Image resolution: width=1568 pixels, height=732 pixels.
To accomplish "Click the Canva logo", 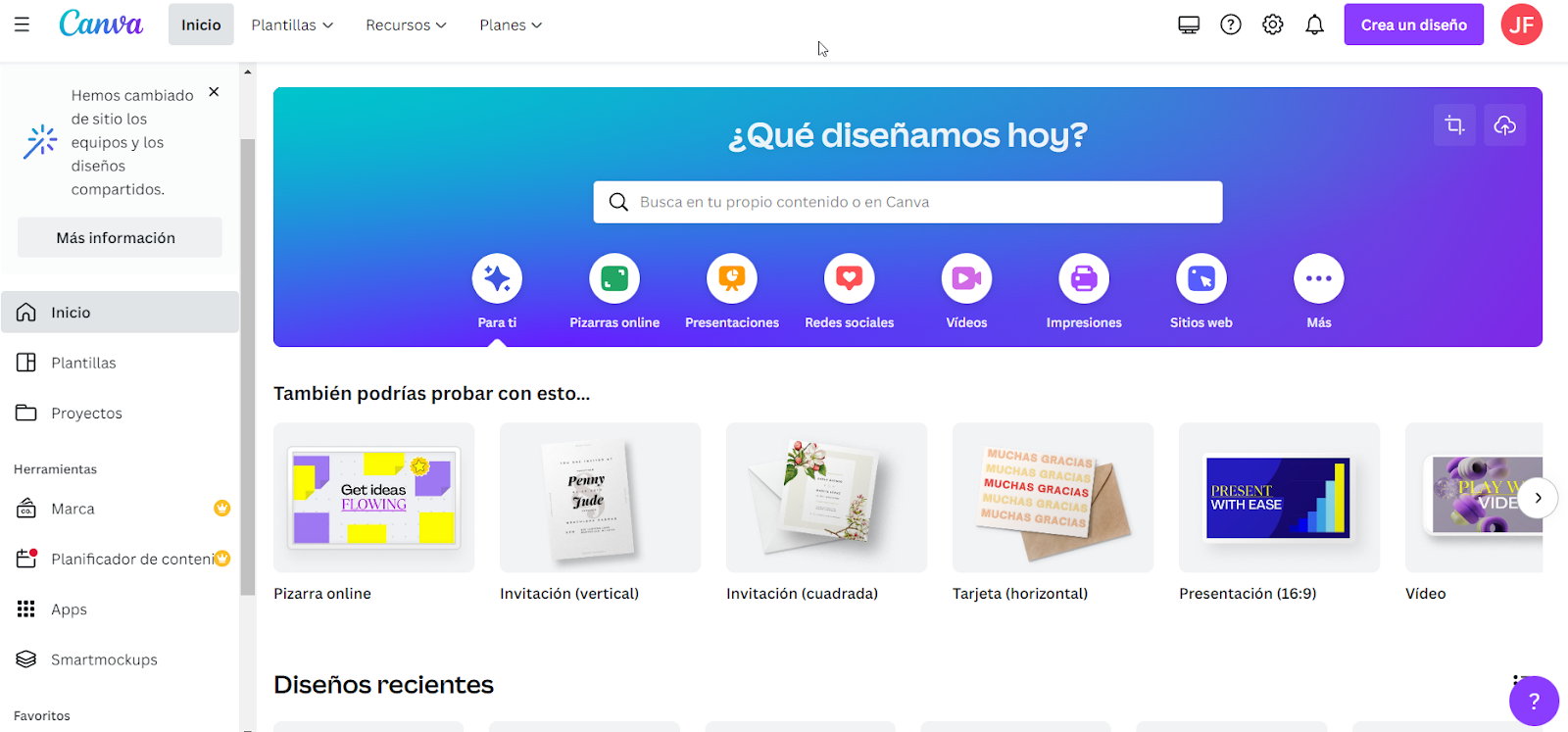I will [x=101, y=24].
